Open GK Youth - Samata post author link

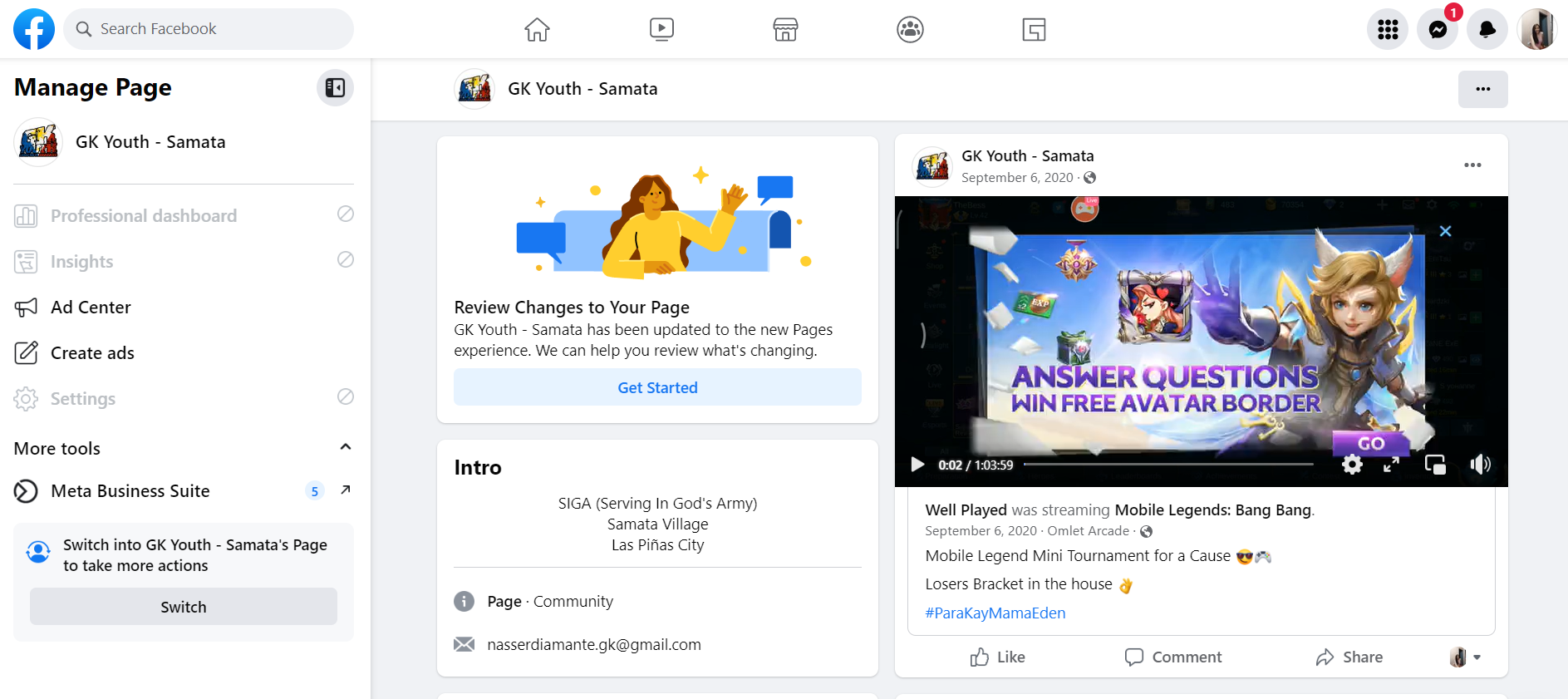tap(1028, 156)
